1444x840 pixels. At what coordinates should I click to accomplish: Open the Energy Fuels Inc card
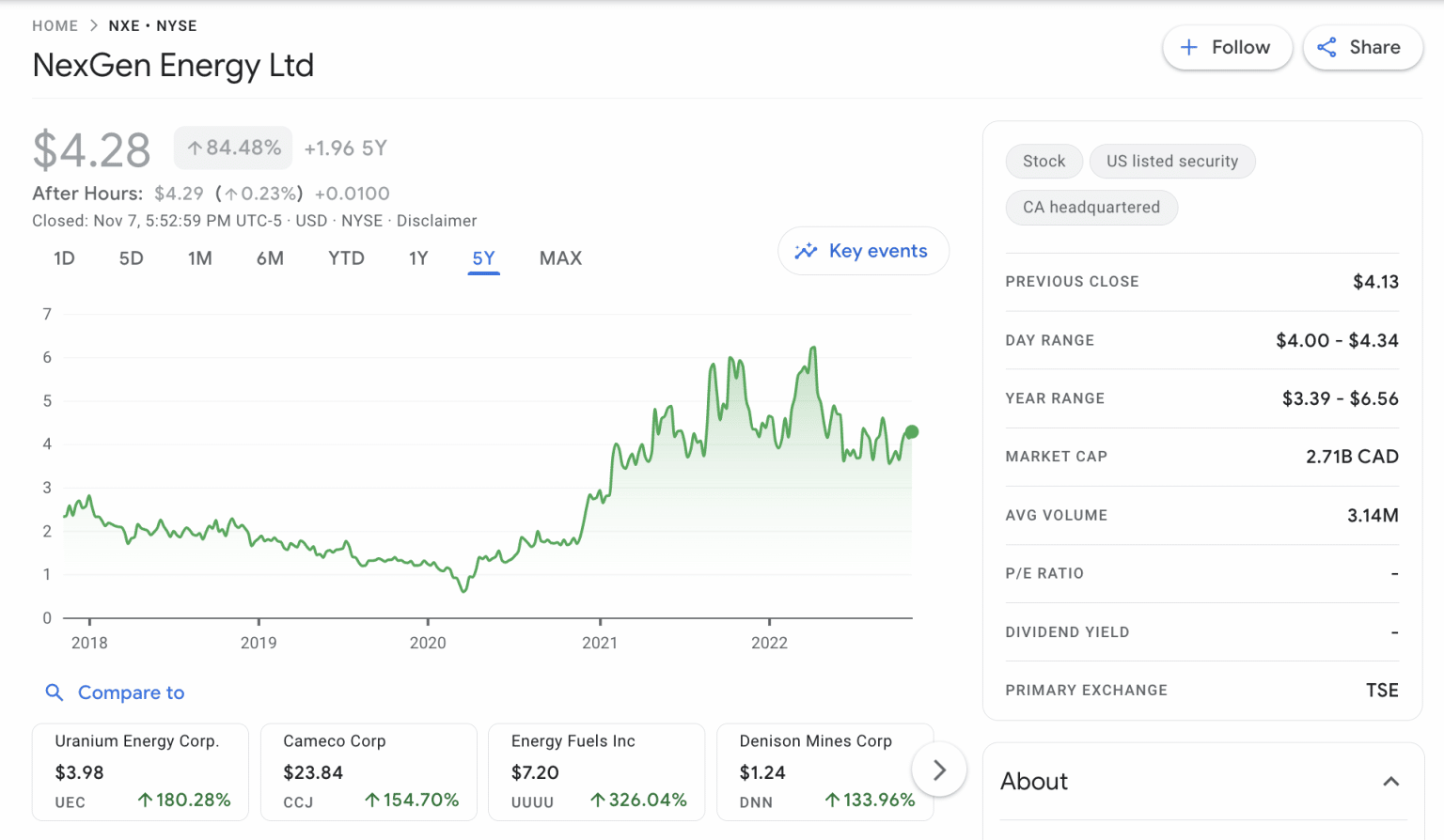coord(596,771)
